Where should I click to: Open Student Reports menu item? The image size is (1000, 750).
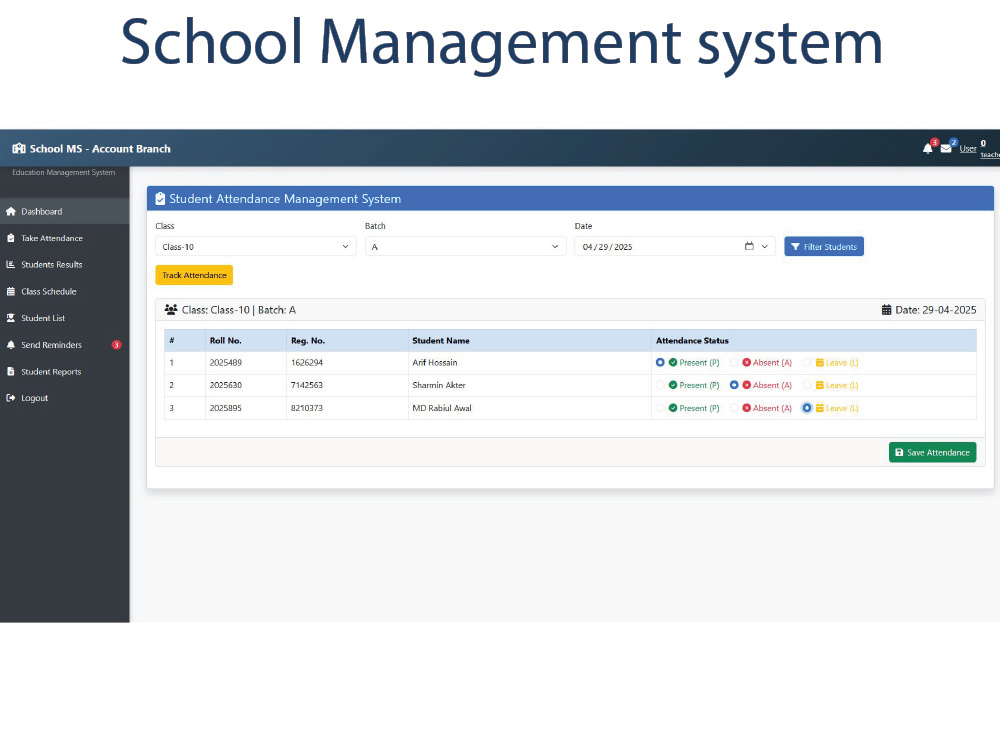(64, 372)
